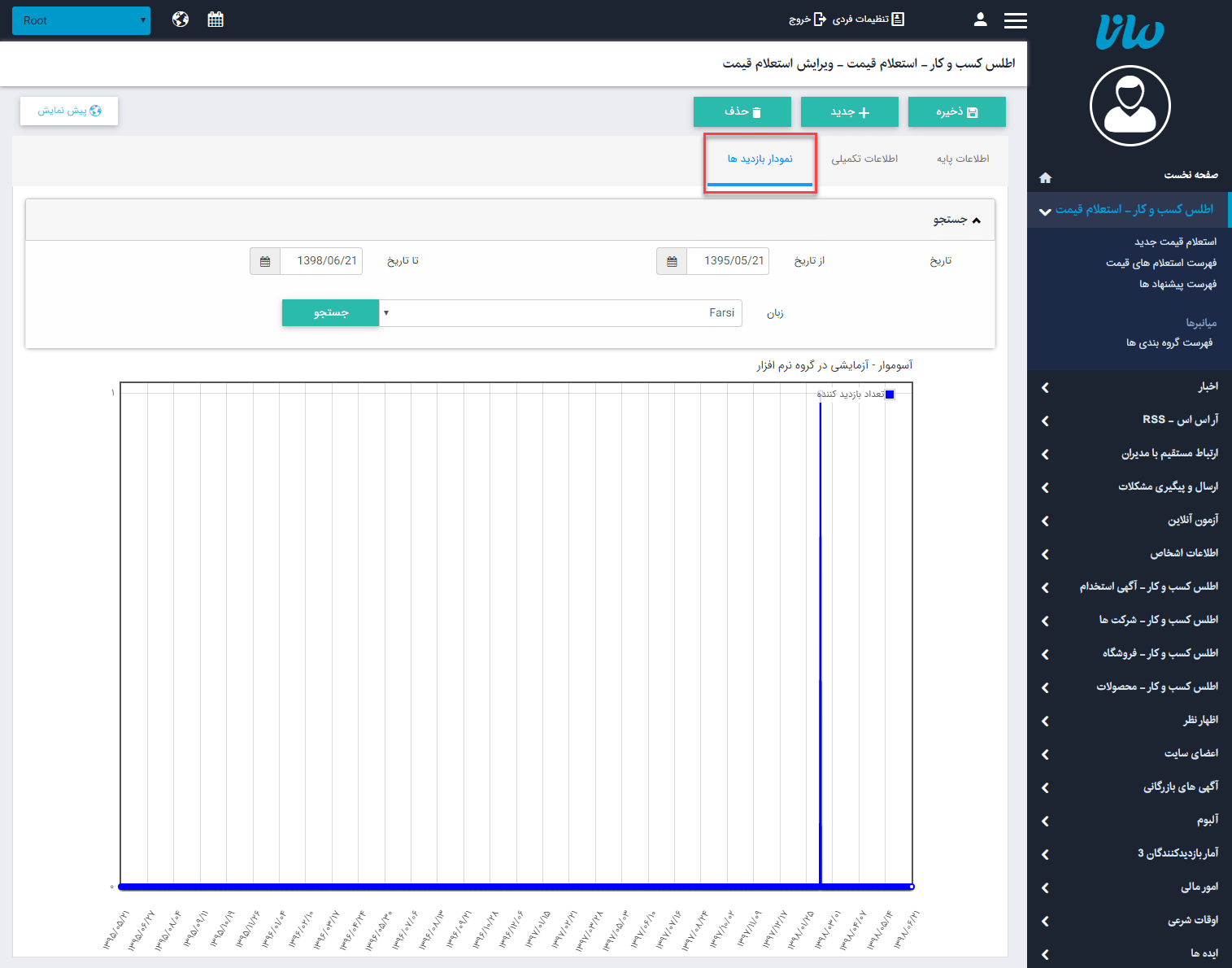The width and height of the screenshot is (1232, 968).
Task: Open the calendar icon in top bar
Action: pyautogui.click(x=215, y=20)
